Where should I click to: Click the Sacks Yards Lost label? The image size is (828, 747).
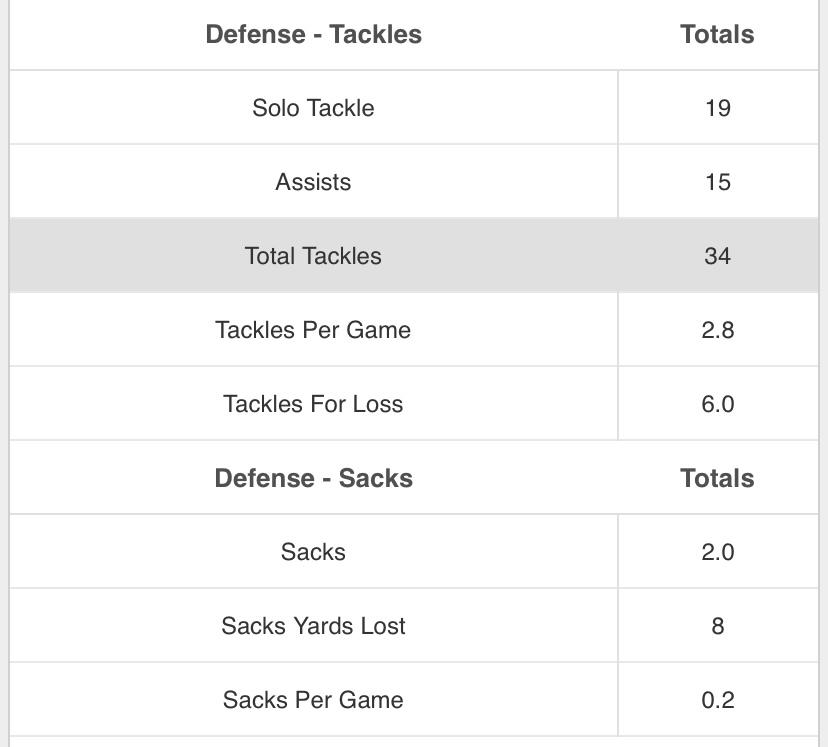pos(313,626)
